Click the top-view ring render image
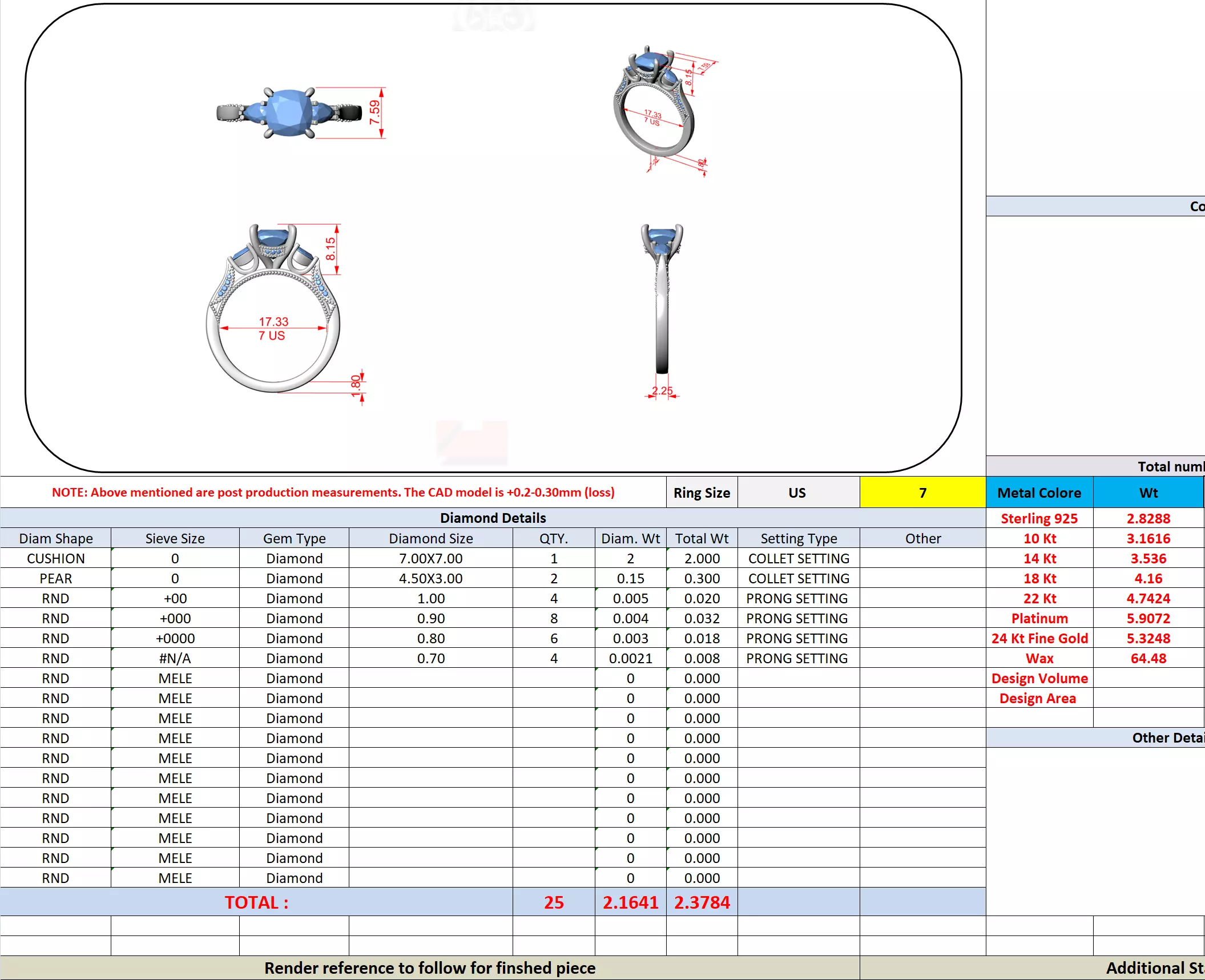 pyautogui.click(x=289, y=112)
